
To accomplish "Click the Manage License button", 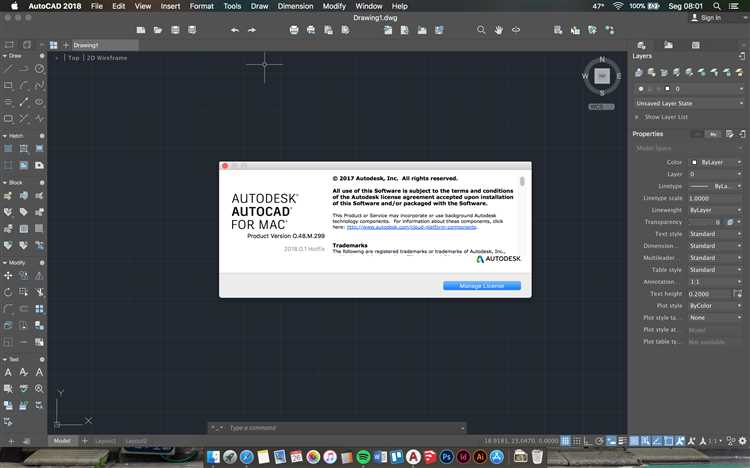I will tap(482, 286).
